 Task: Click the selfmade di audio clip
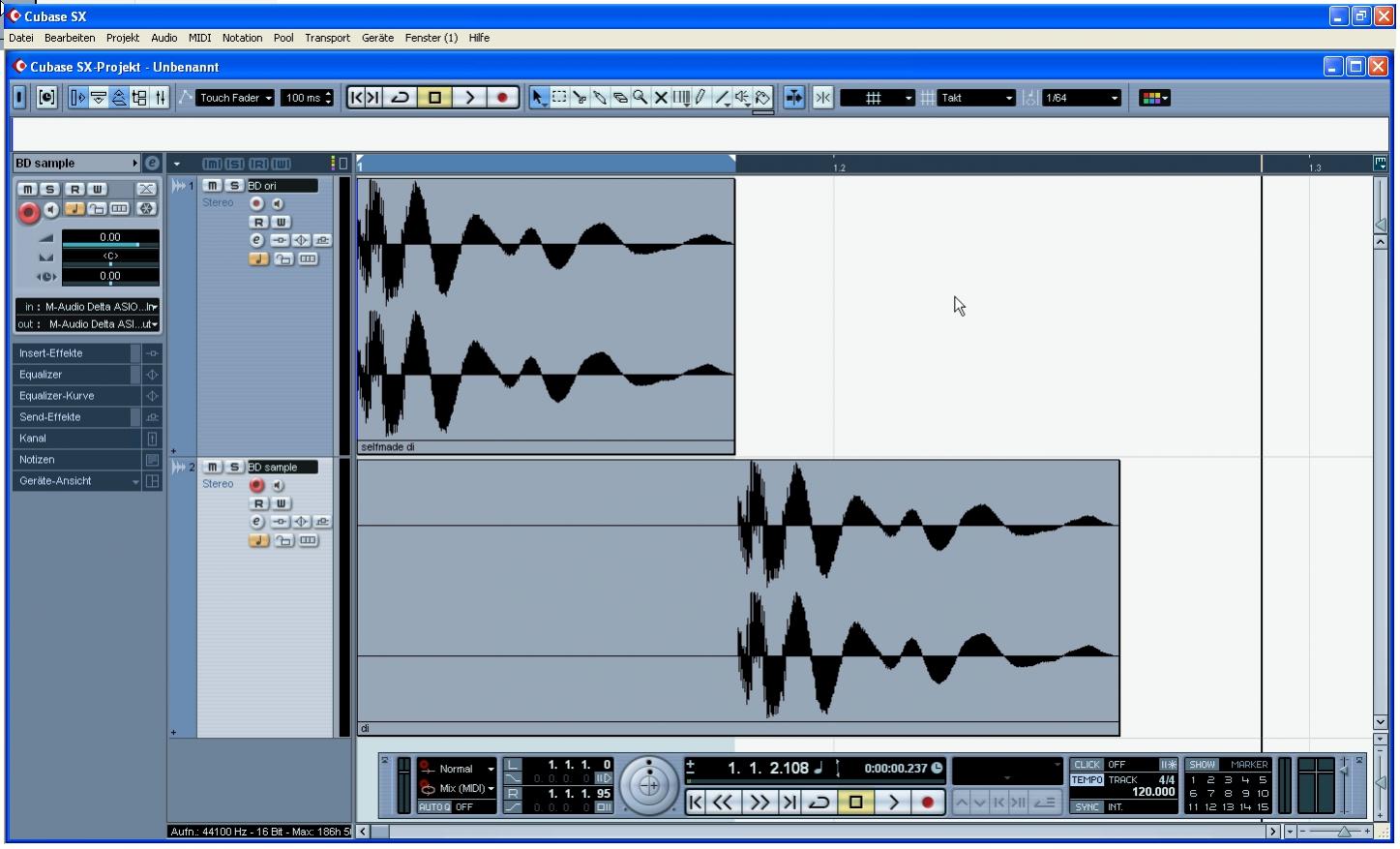547,317
